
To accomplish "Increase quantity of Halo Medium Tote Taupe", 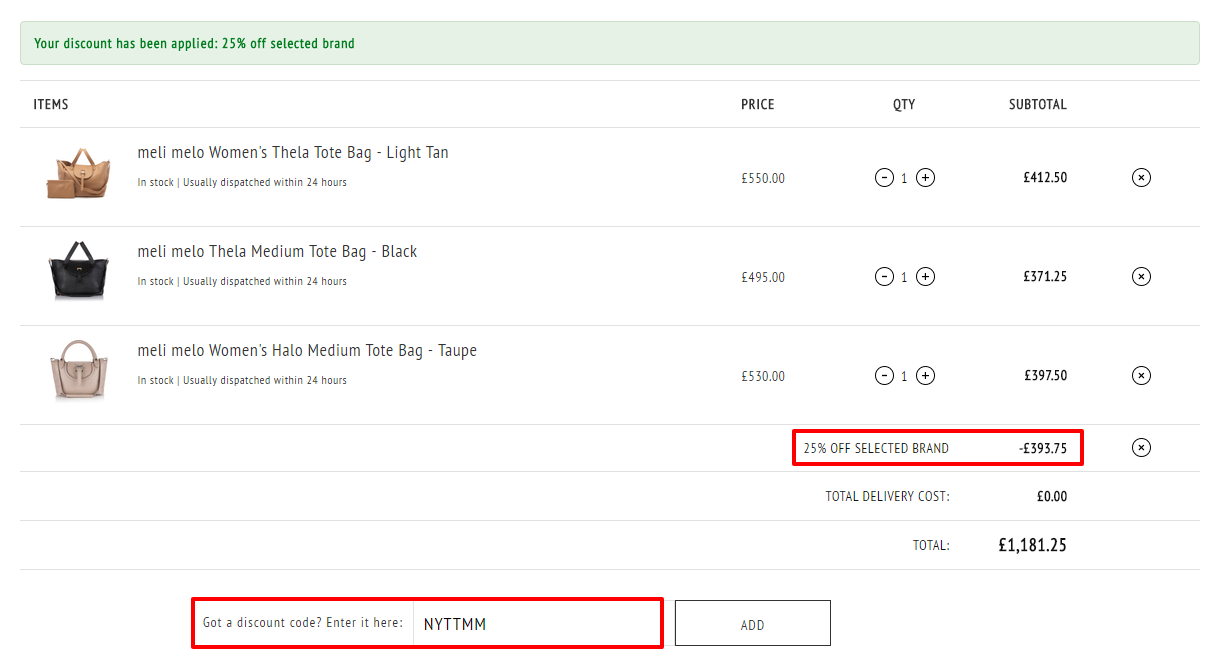I will pos(926,376).
